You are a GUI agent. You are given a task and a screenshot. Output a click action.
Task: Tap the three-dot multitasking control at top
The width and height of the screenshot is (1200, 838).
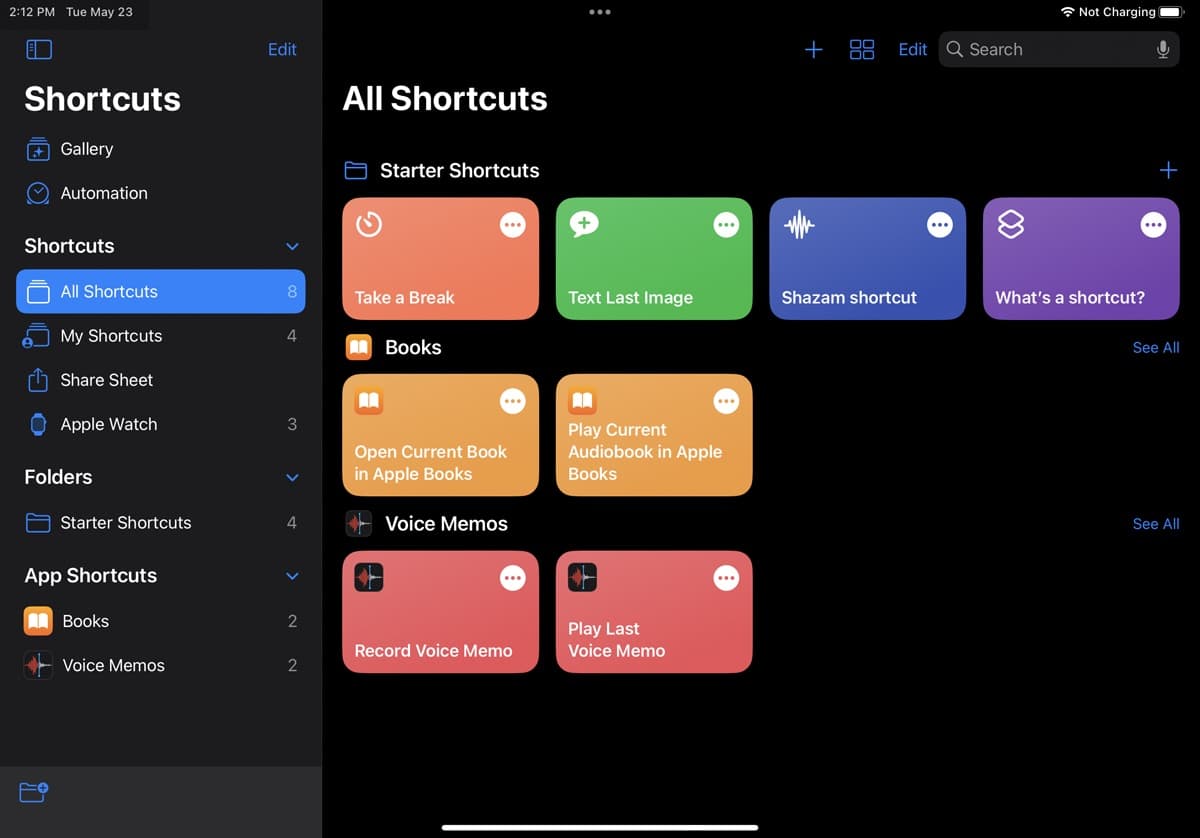click(600, 12)
